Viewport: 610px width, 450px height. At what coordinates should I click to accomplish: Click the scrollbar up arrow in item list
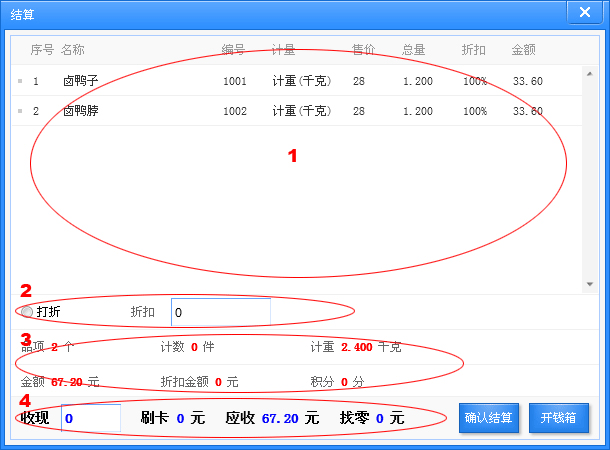590,74
